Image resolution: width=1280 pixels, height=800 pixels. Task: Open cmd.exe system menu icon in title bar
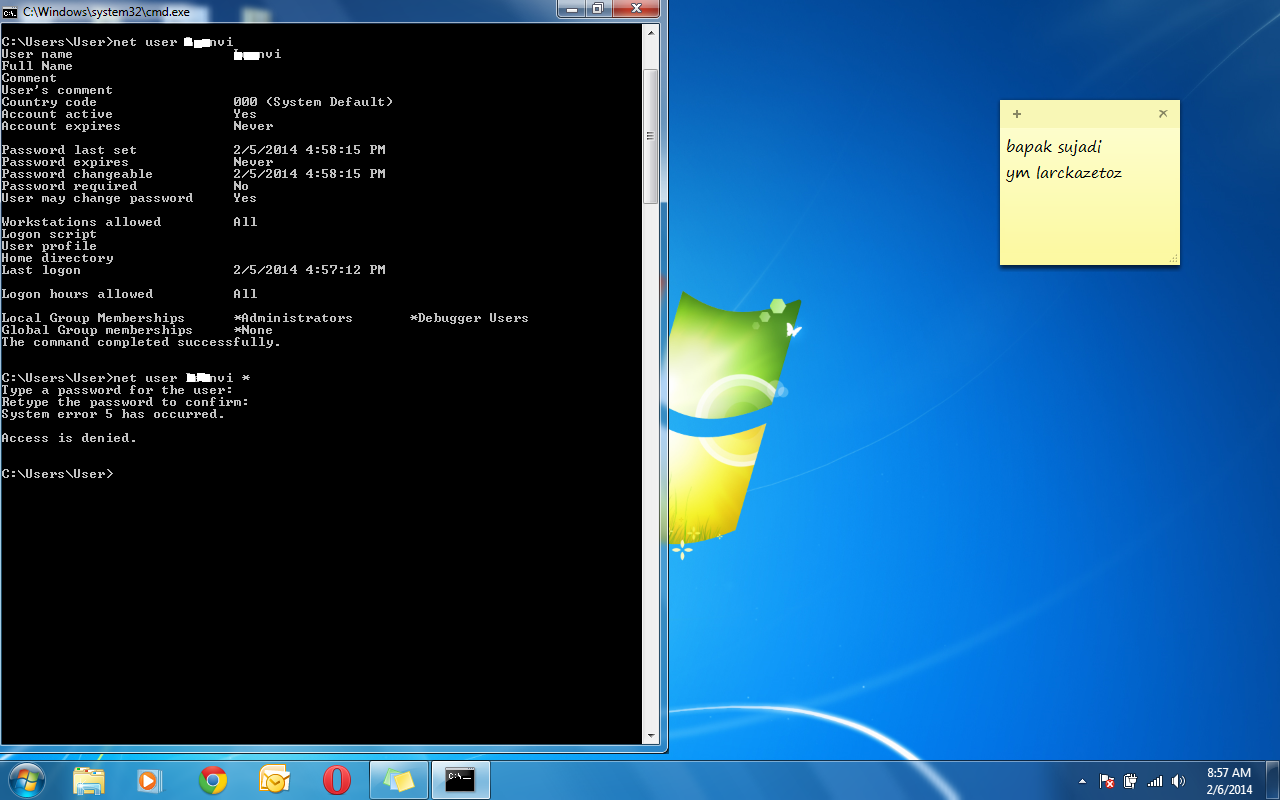(x=10, y=11)
